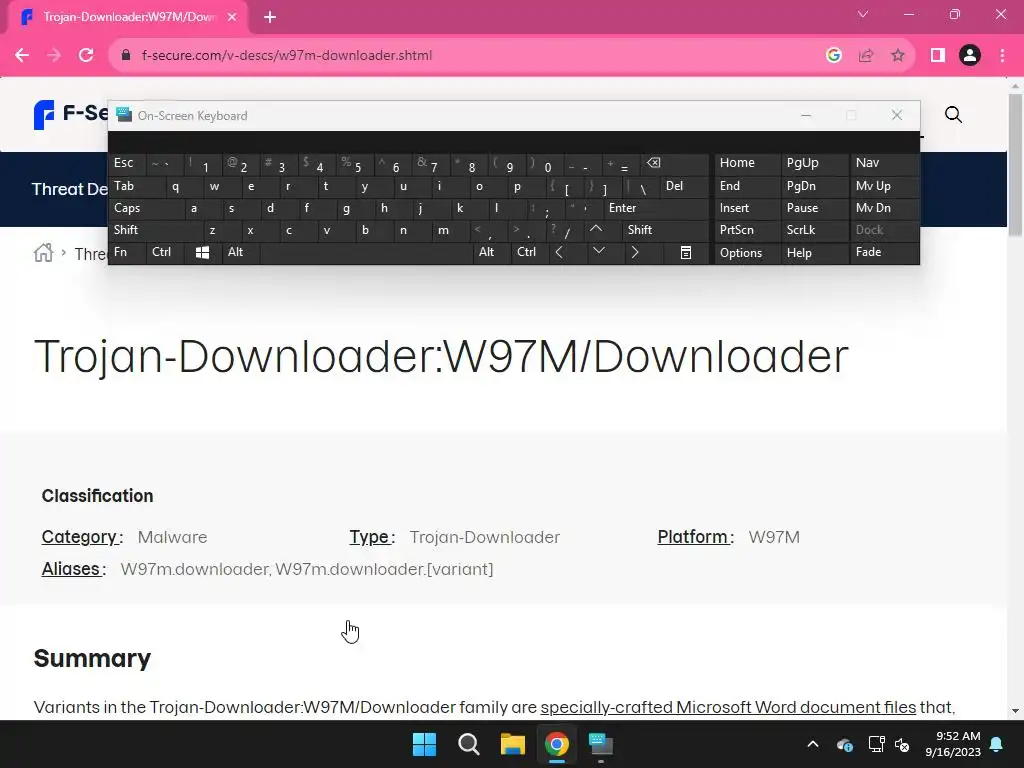The width and height of the screenshot is (1024, 768).
Task: Open Options on the On-Screen Keyboard
Action: pyautogui.click(x=747, y=253)
